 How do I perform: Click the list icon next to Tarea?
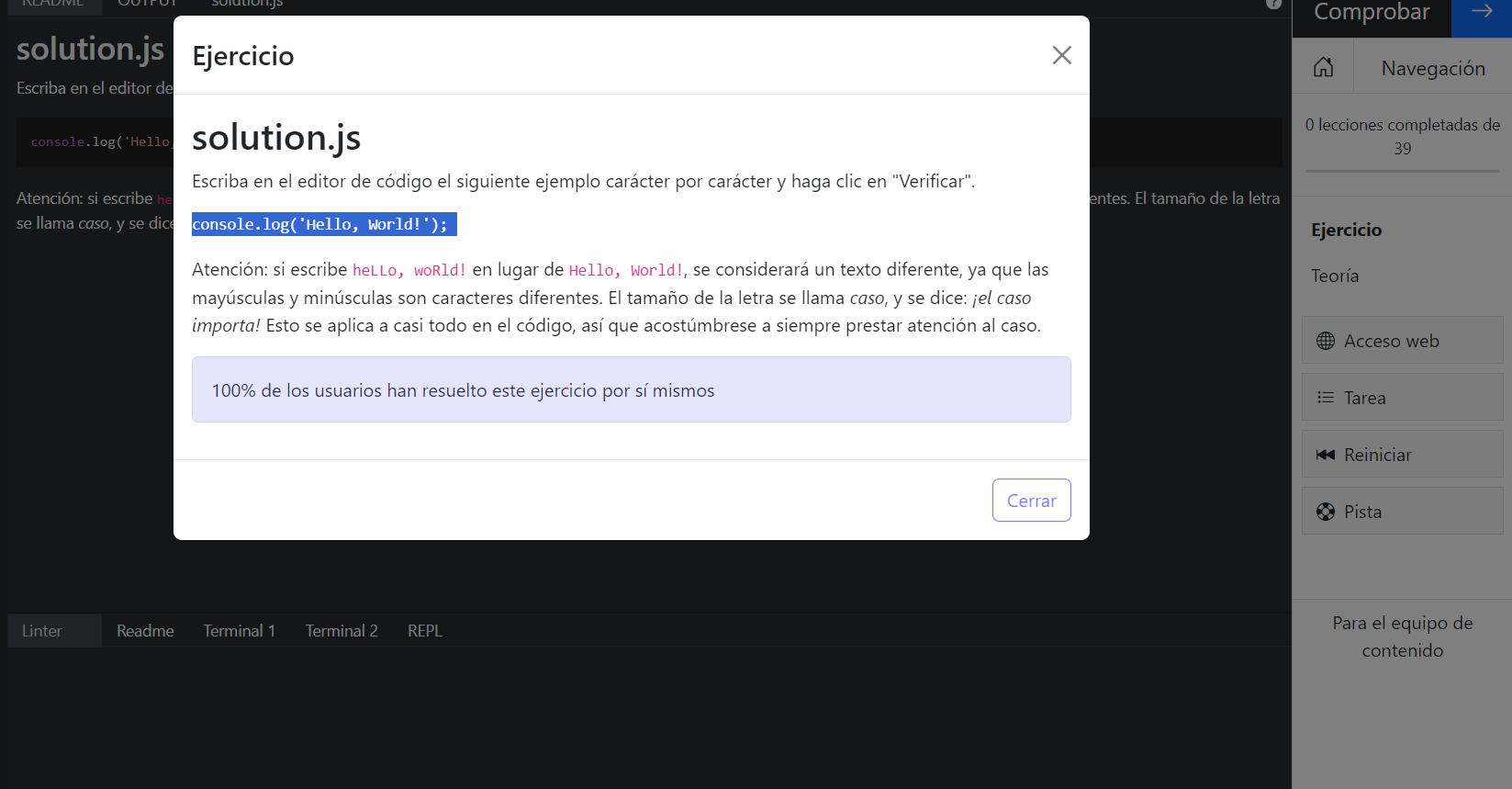click(x=1326, y=398)
